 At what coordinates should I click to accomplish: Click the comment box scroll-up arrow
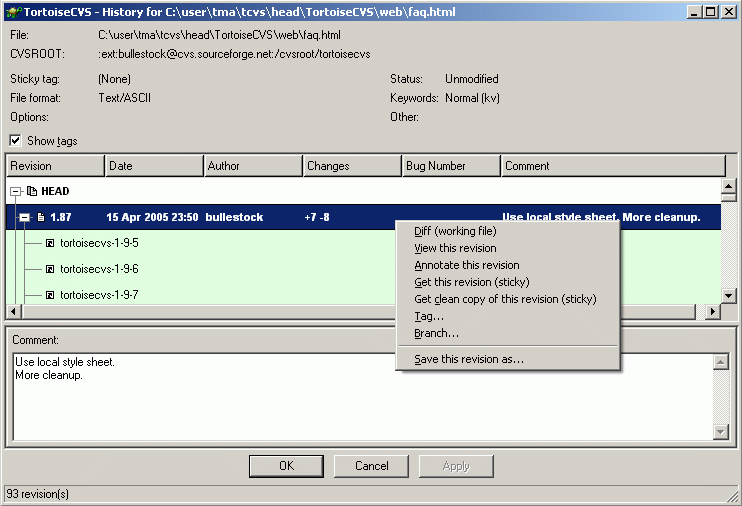721,362
